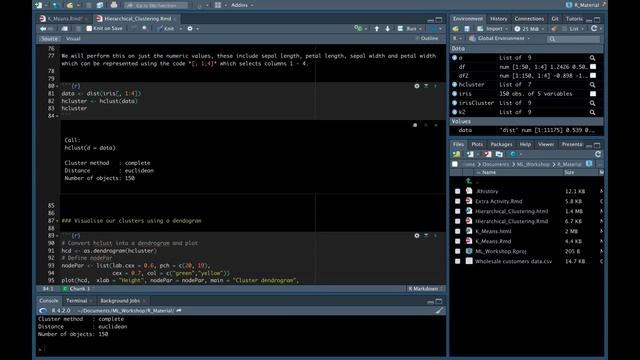This screenshot has width=640, height=360.
Task: Inspect irisCluster with magnifier icon
Action: coord(592,103)
